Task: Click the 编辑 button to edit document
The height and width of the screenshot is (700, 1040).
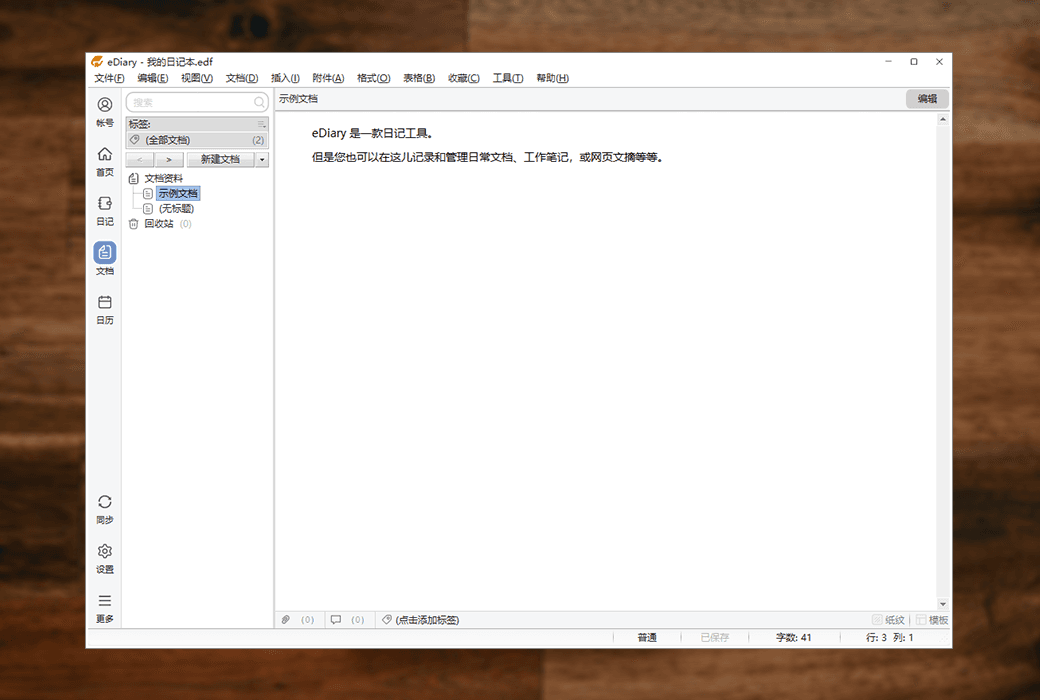Action: 927,99
